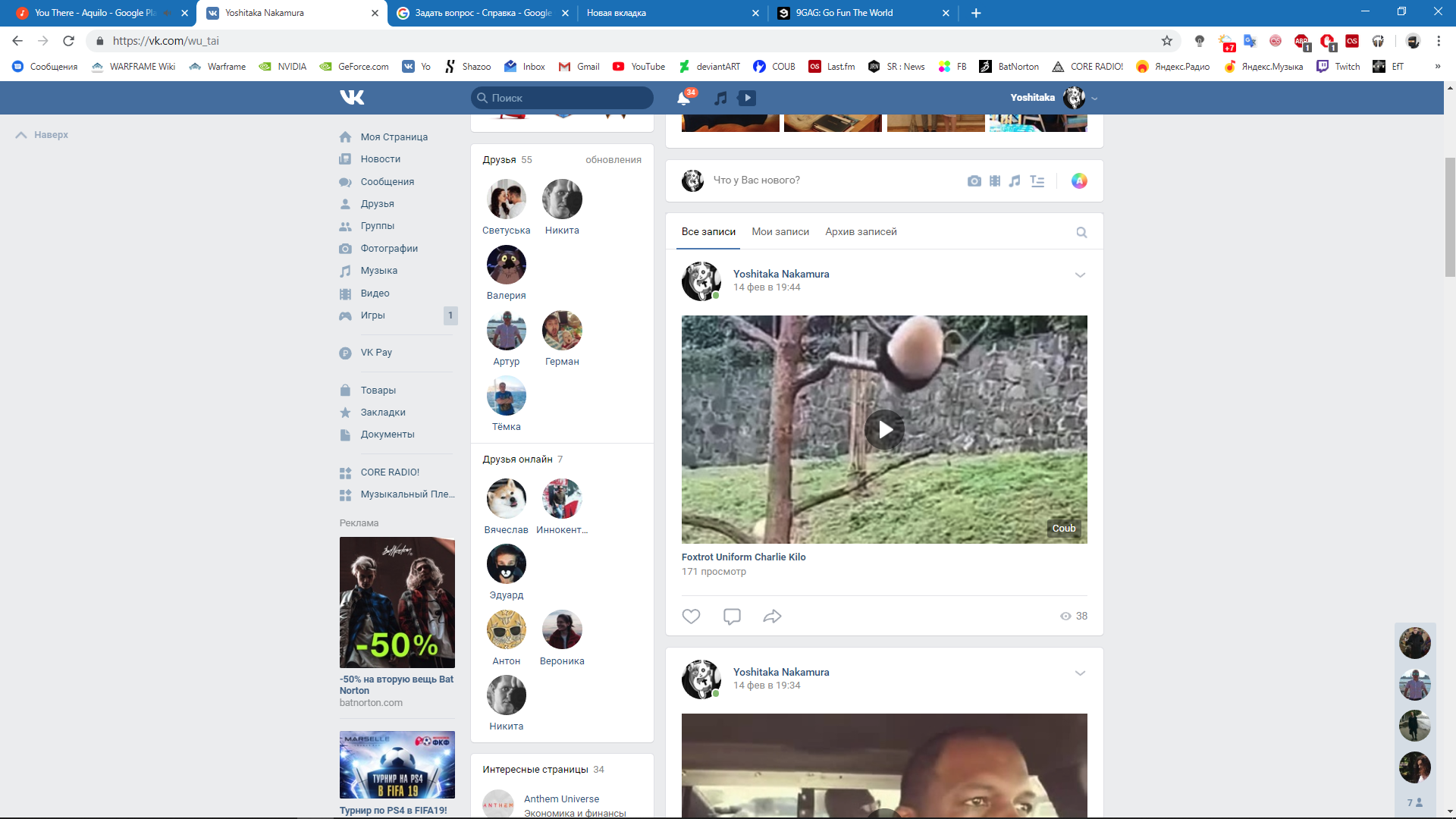Open comments on the first post

coord(732,617)
